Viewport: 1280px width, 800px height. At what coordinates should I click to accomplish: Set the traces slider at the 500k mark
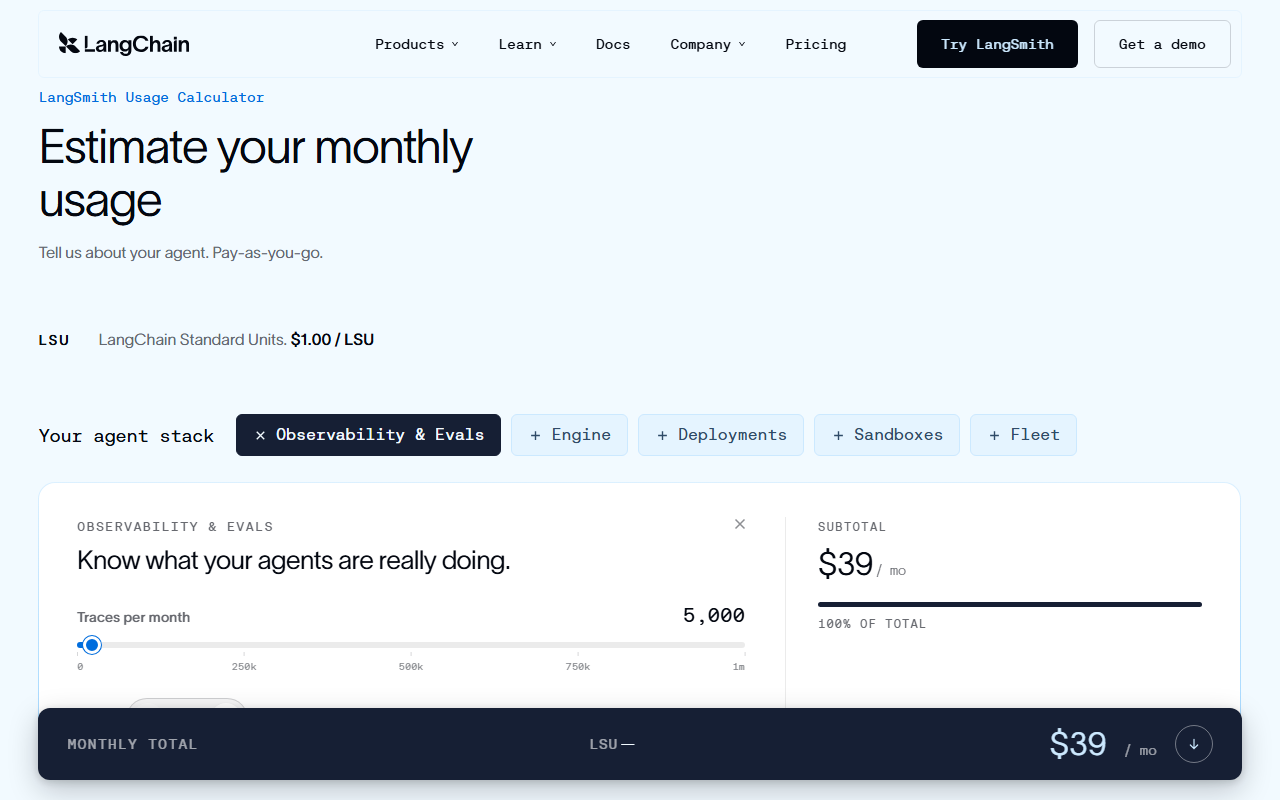(411, 645)
